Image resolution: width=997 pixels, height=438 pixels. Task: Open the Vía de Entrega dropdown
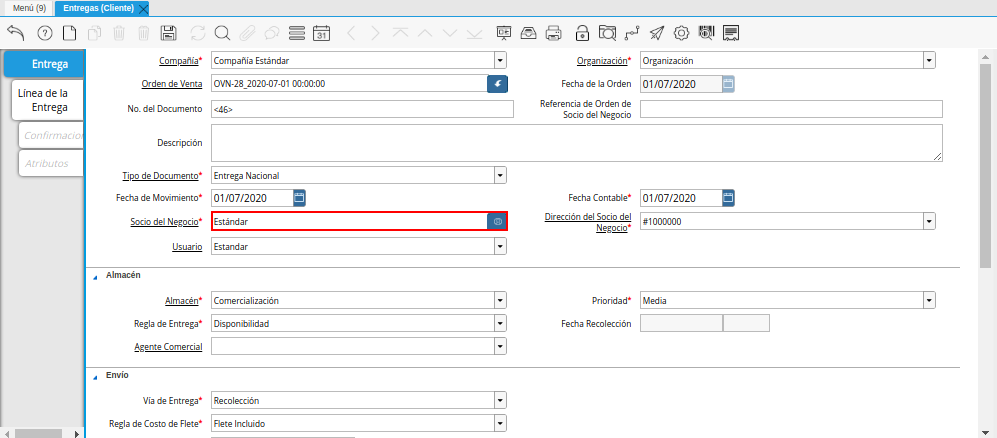(500, 401)
